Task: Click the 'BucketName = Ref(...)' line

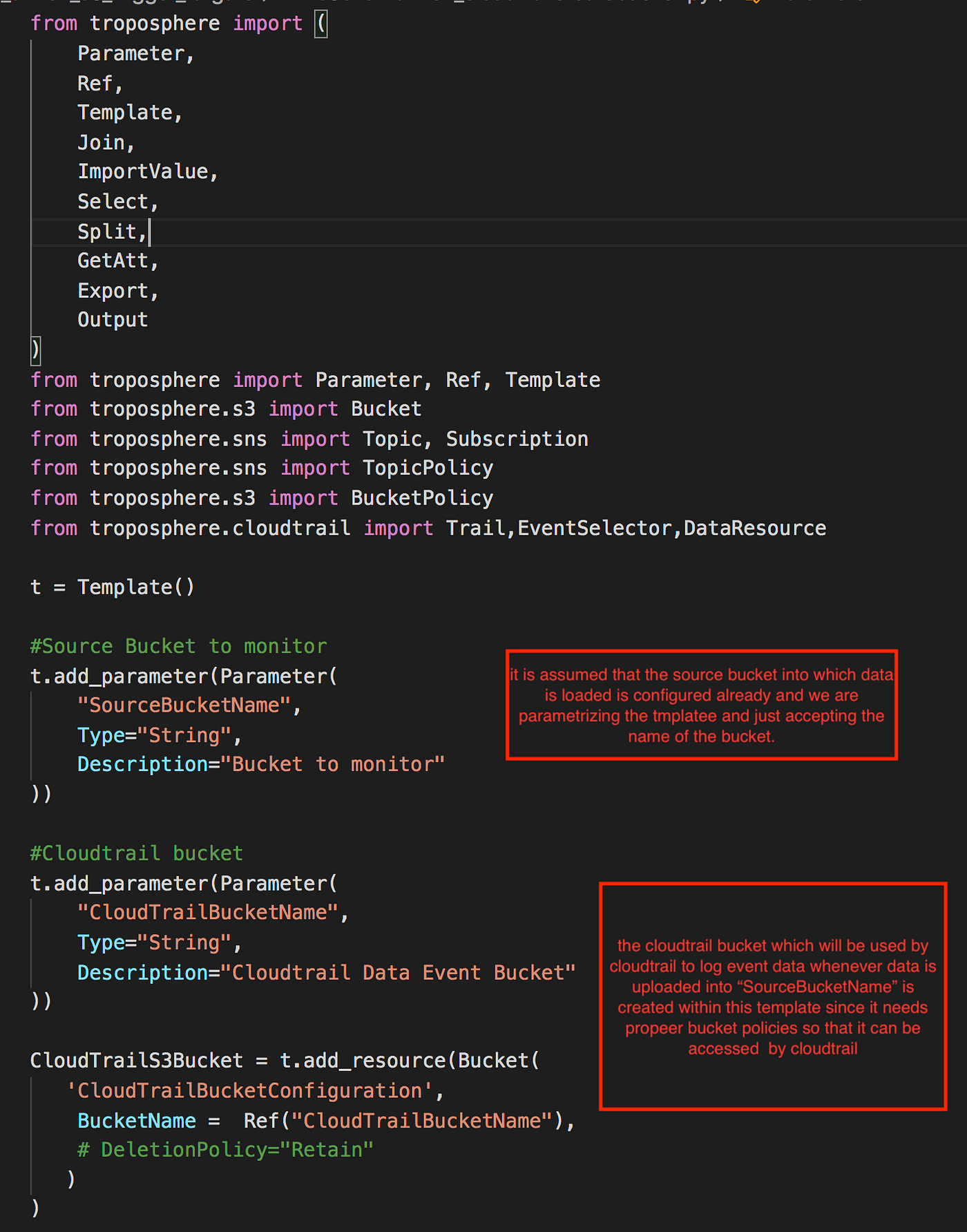Action: 326,1121
